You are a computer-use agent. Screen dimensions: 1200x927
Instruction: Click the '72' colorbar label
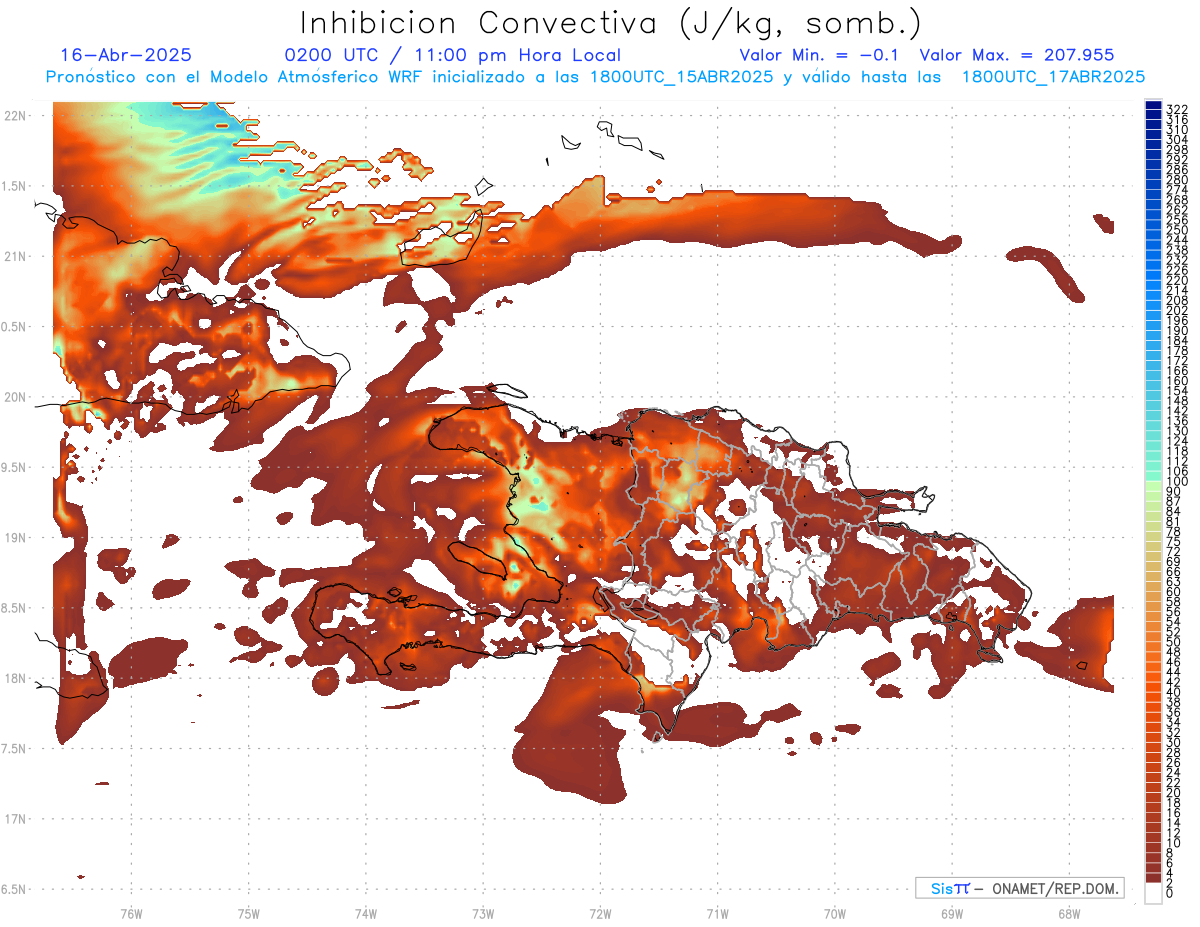(1173, 552)
